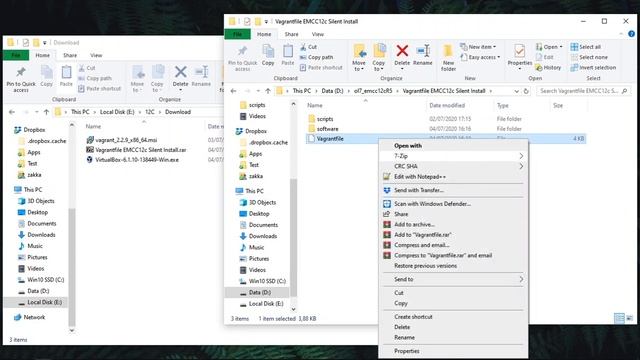Open the View tab in Download window
640x360 pixels.
[96, 55]
